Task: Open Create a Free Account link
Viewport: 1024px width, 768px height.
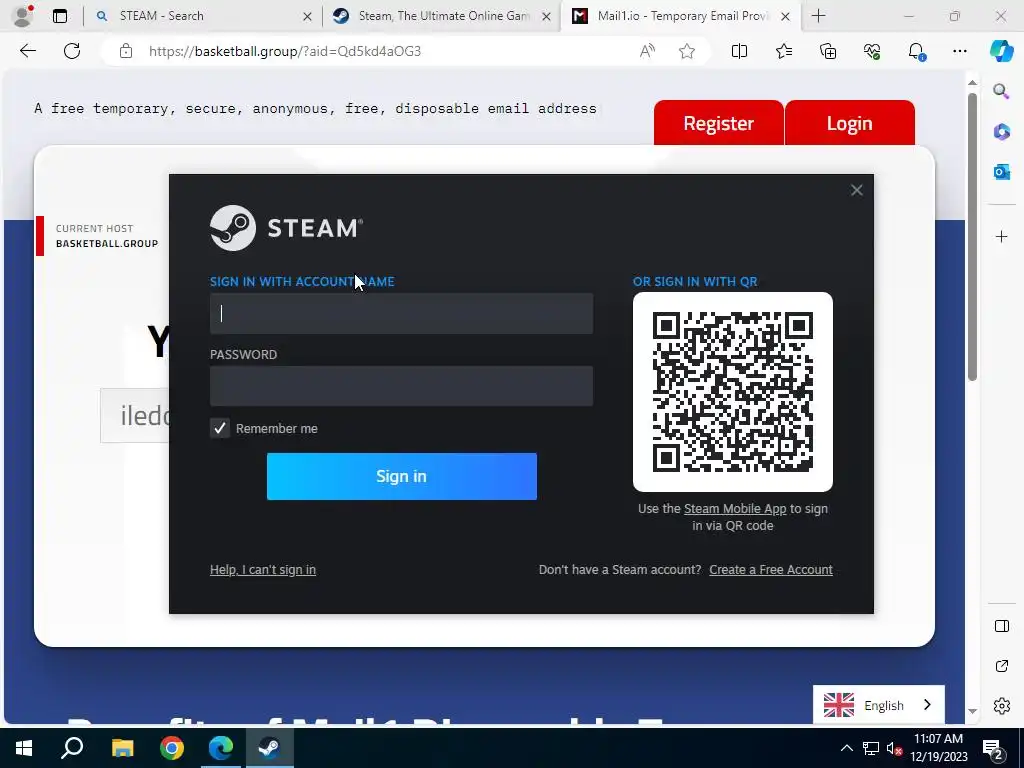Action: (x=771, y=569)
